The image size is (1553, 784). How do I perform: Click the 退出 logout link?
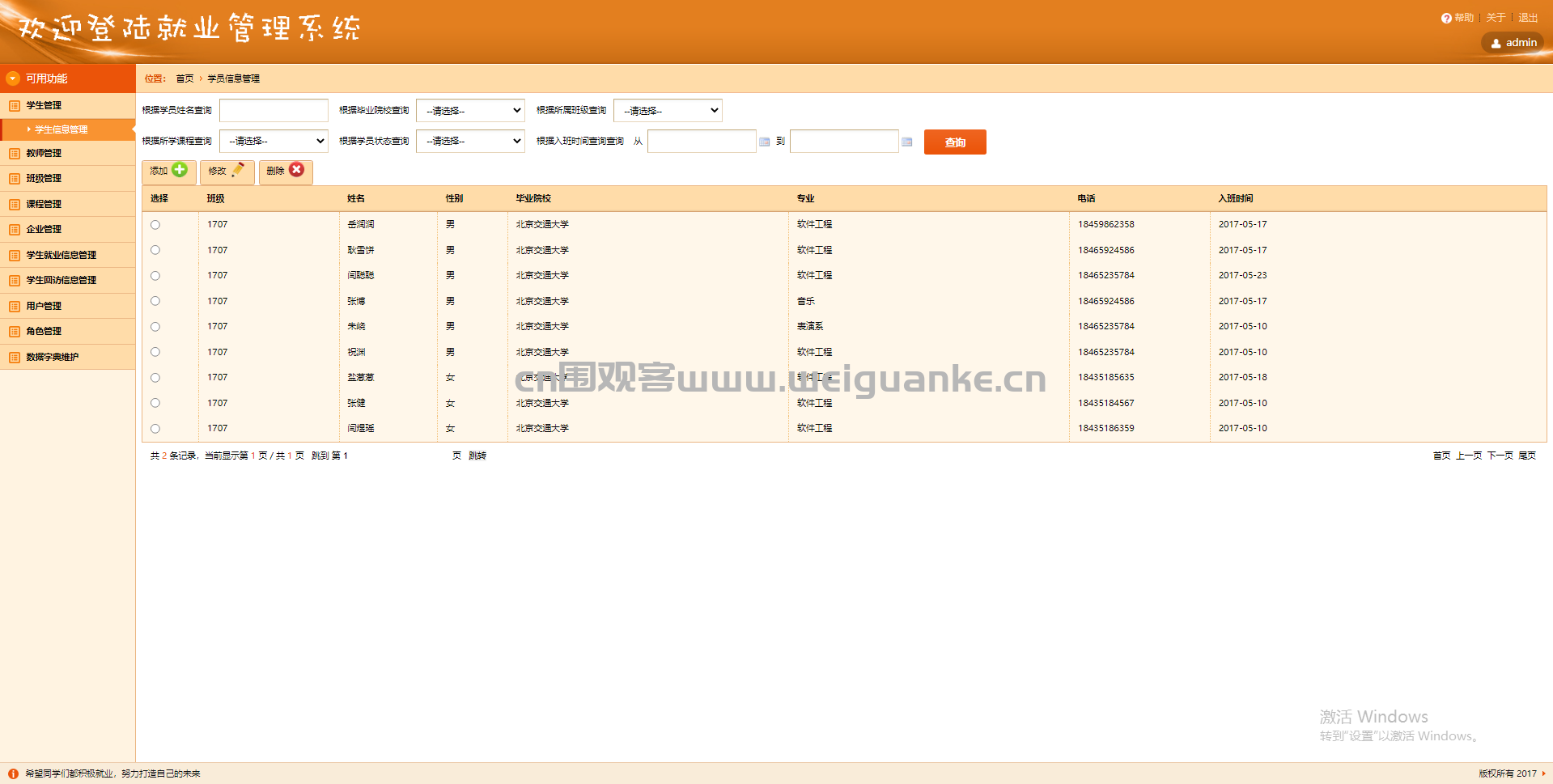click(x=1528, y=18)
